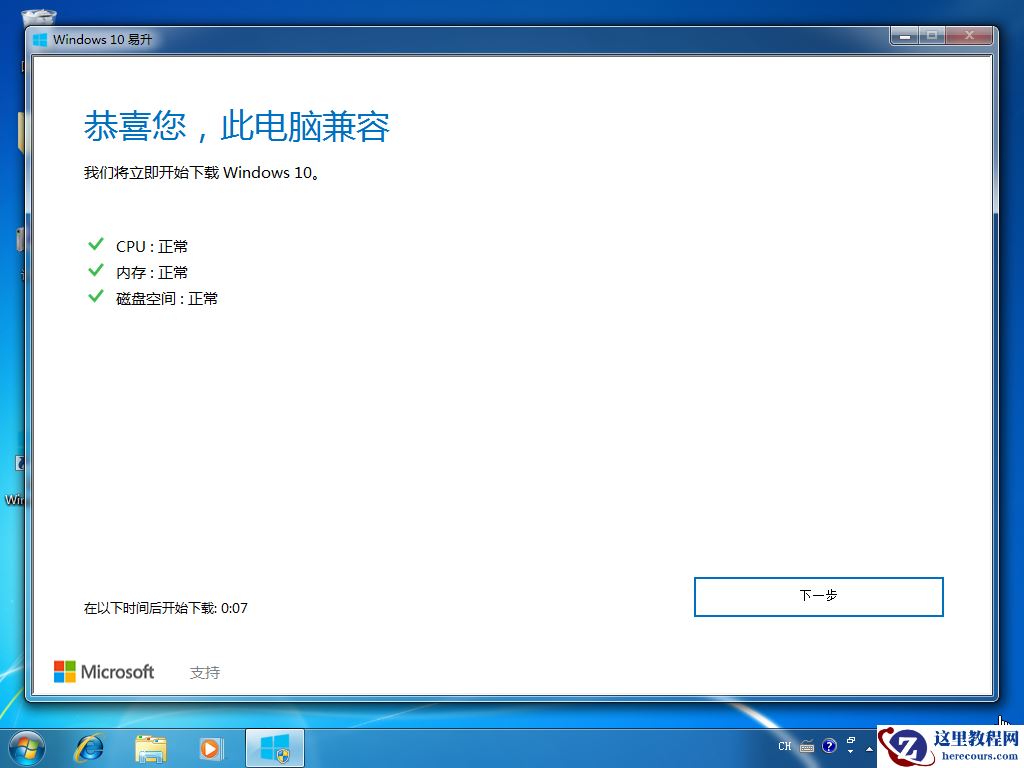This screenshot has width=1024, height=768.
Task: Open the CH input language selector
Action: [785, 746]
